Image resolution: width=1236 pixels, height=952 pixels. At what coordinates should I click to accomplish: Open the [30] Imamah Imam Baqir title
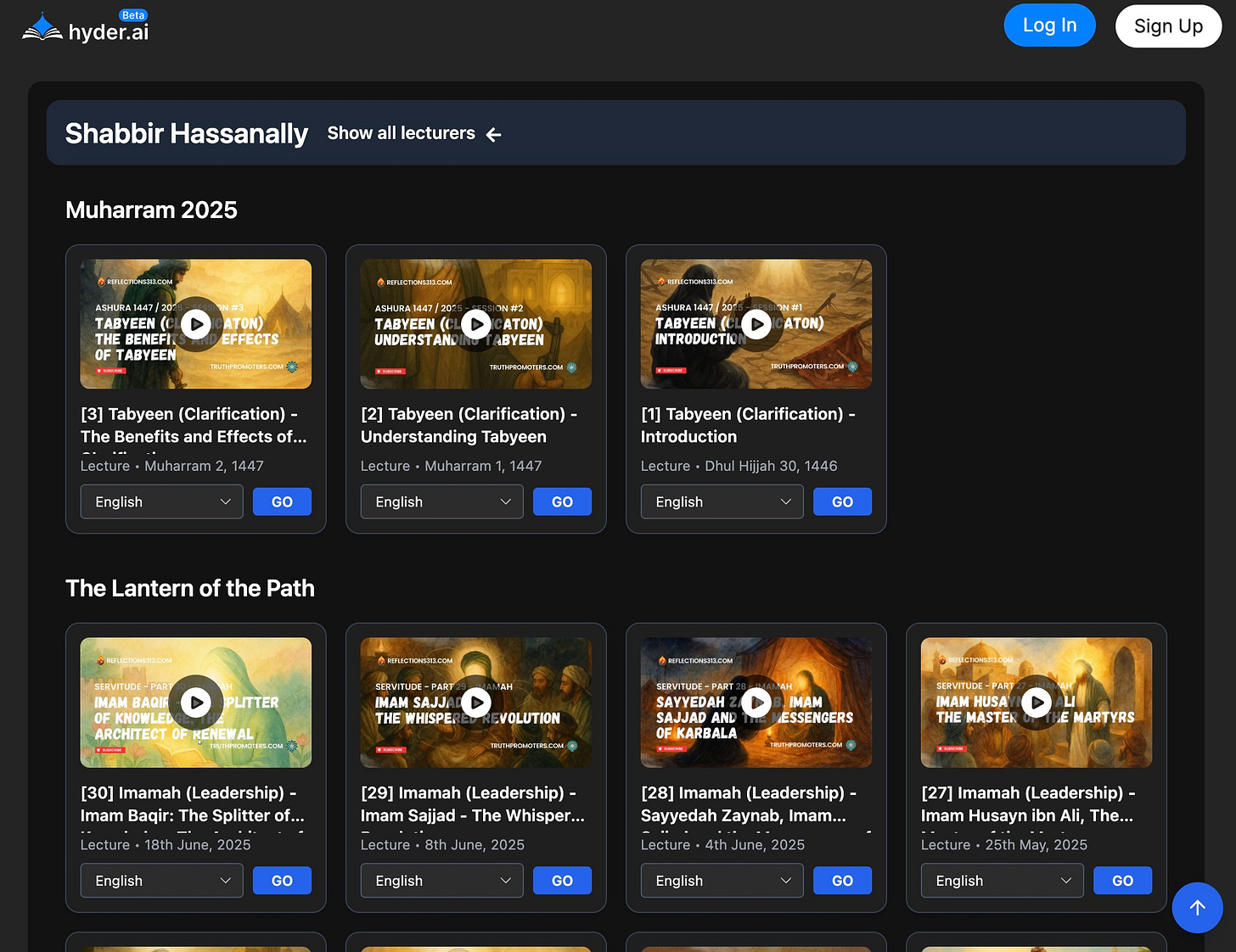click(193, 804)
